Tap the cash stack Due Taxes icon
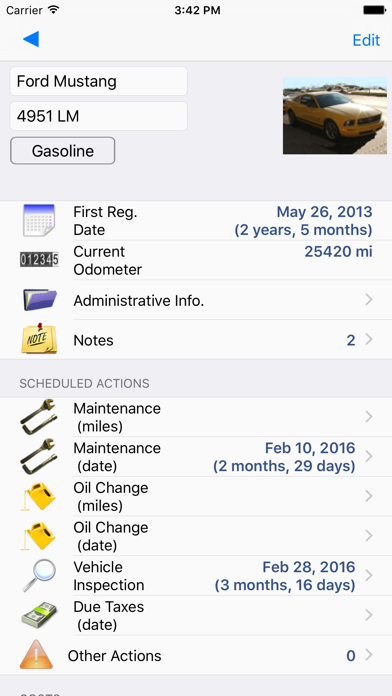 coord(39,615)
